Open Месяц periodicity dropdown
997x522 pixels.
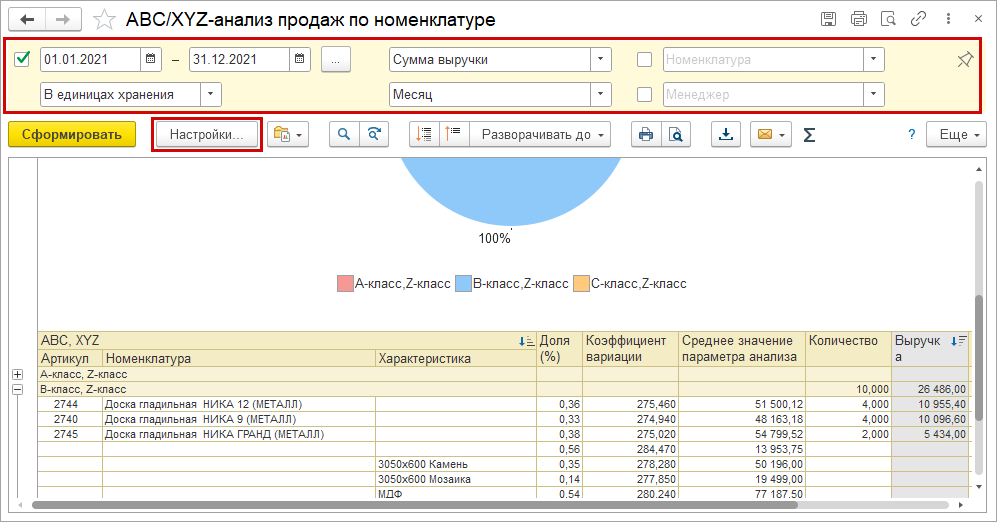point(600,94)
